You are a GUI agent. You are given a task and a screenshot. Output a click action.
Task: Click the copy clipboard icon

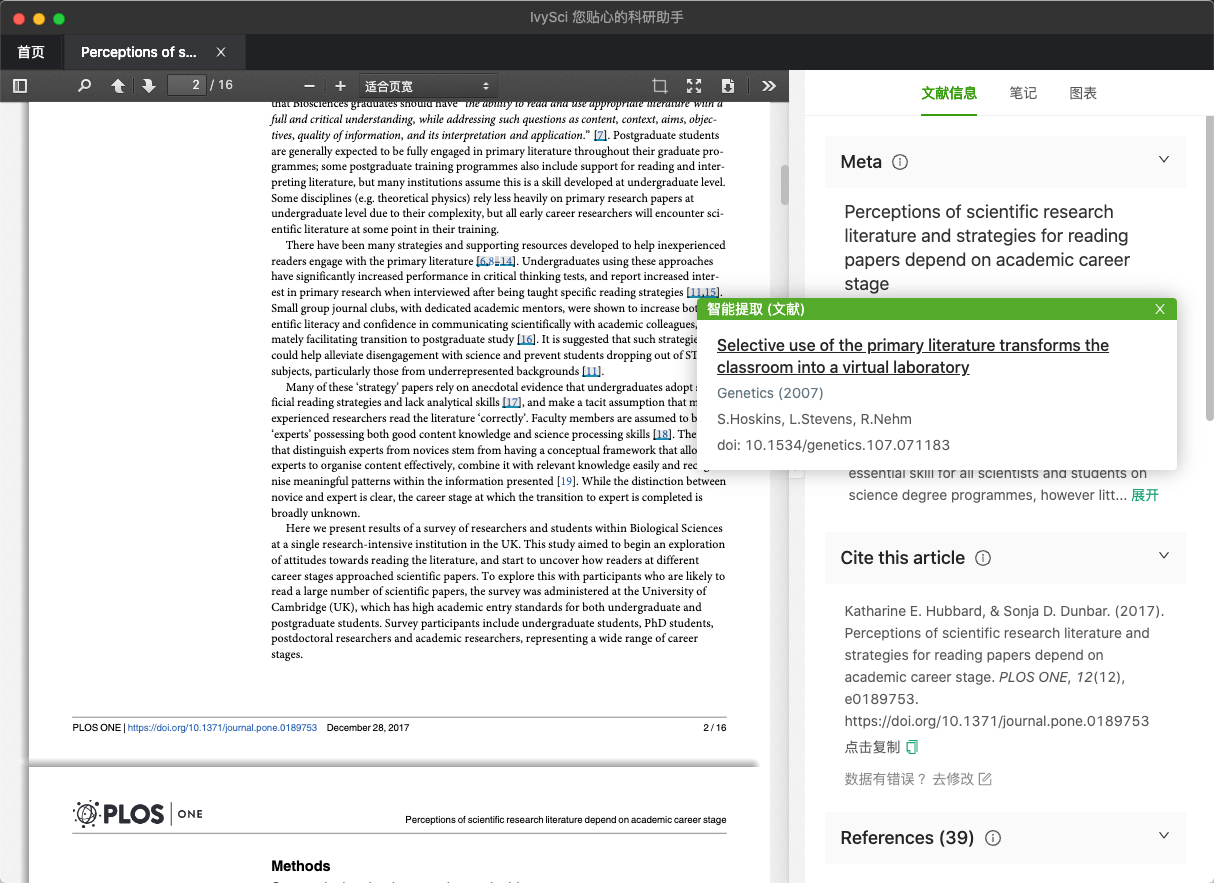tap(912, 747)
